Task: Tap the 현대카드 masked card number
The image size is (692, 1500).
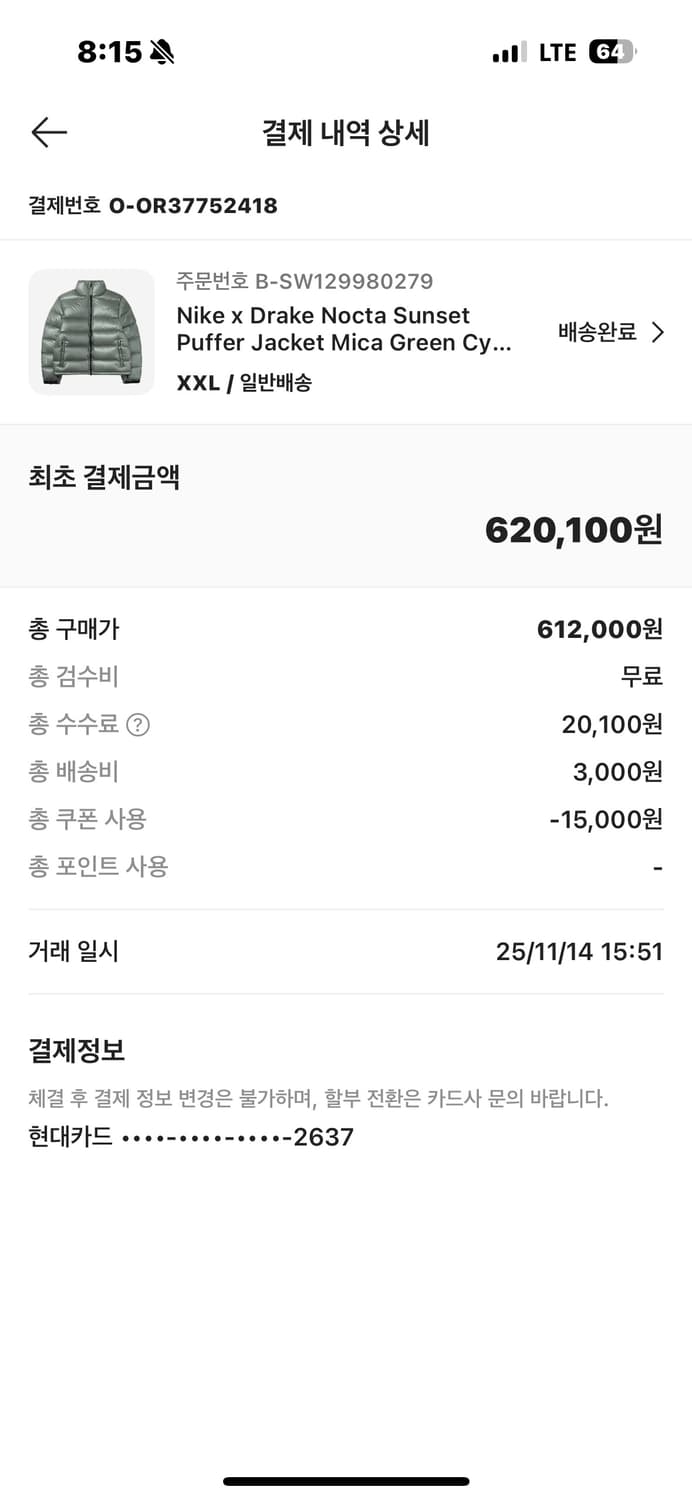Action: (190, 1136)
